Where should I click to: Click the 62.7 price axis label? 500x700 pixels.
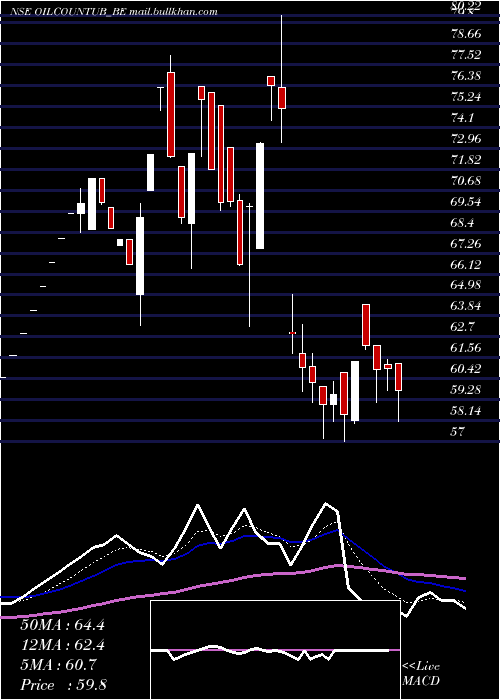463,327
